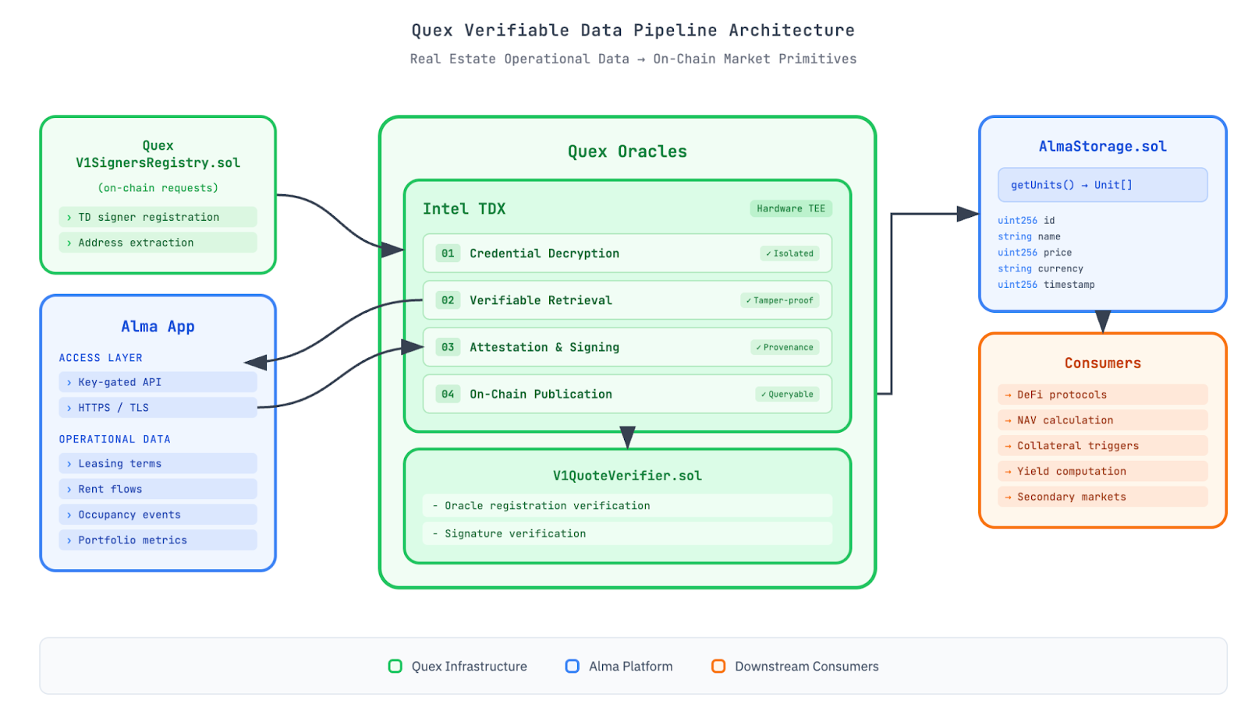Viewport: 1248px width, 712px height.
Task: Click the OPERATIONAL DATA section label
Action: [x=114, y=439]
